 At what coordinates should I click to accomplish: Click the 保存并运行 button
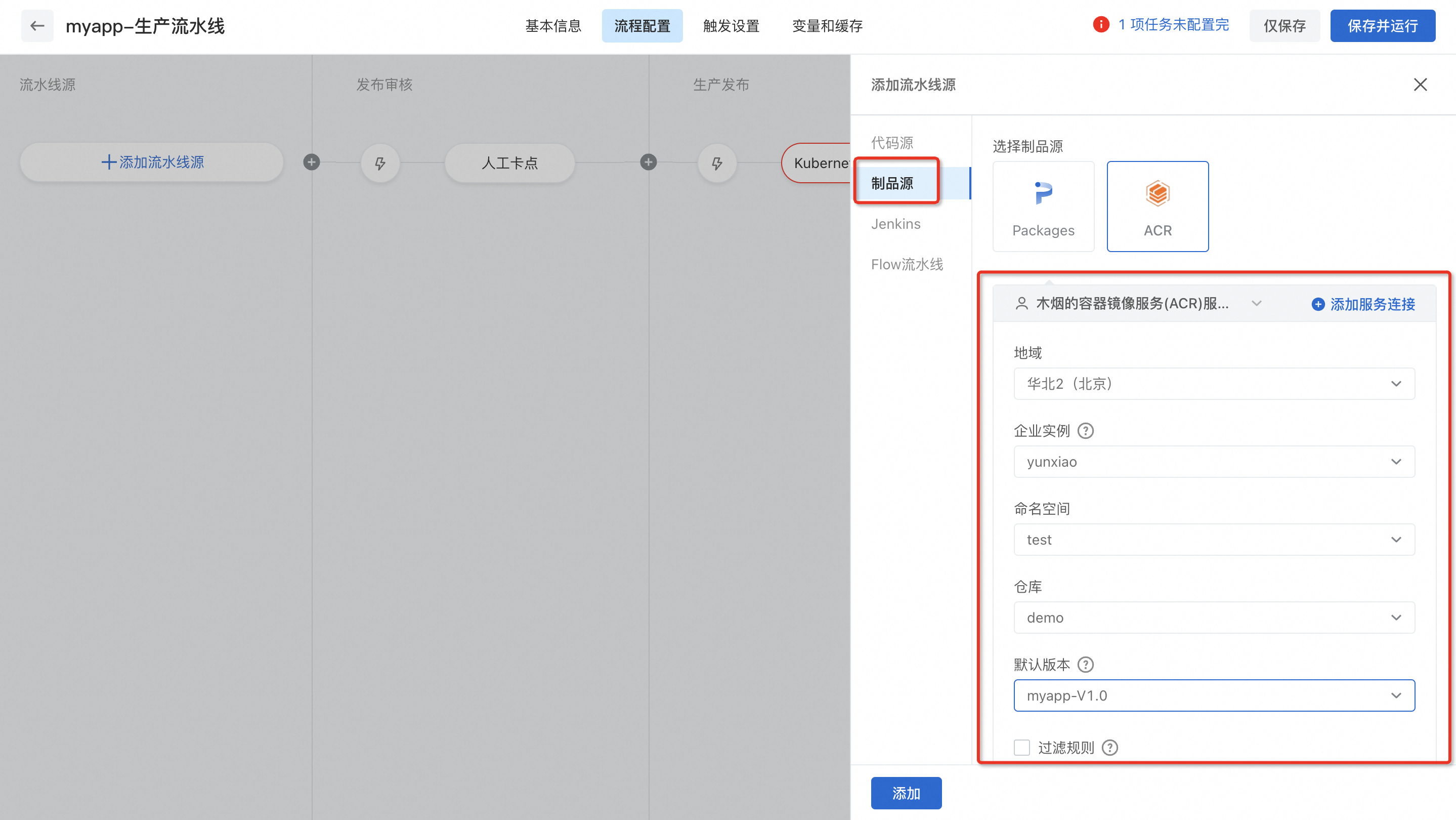tap(1383, 25)
